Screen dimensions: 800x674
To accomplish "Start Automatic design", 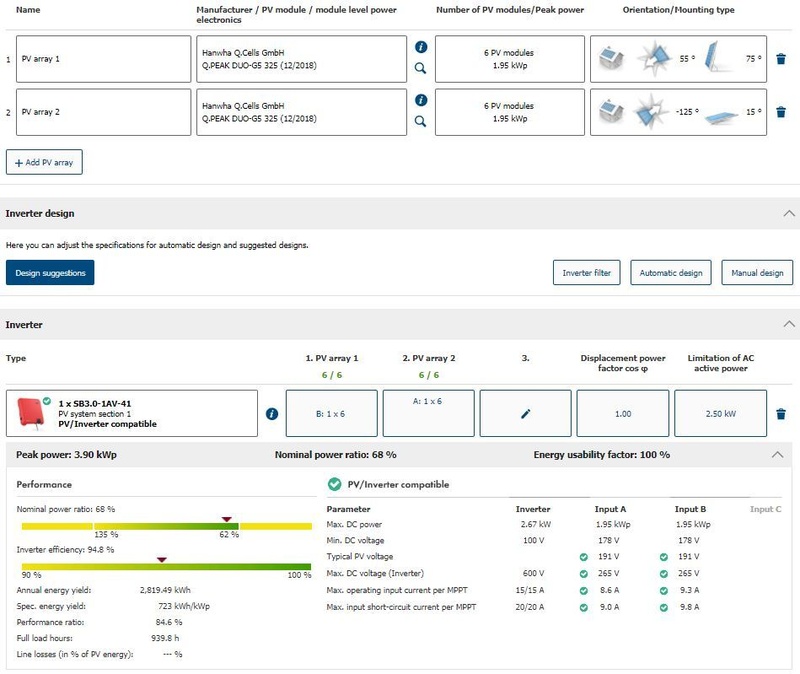I will pos(671,272).
